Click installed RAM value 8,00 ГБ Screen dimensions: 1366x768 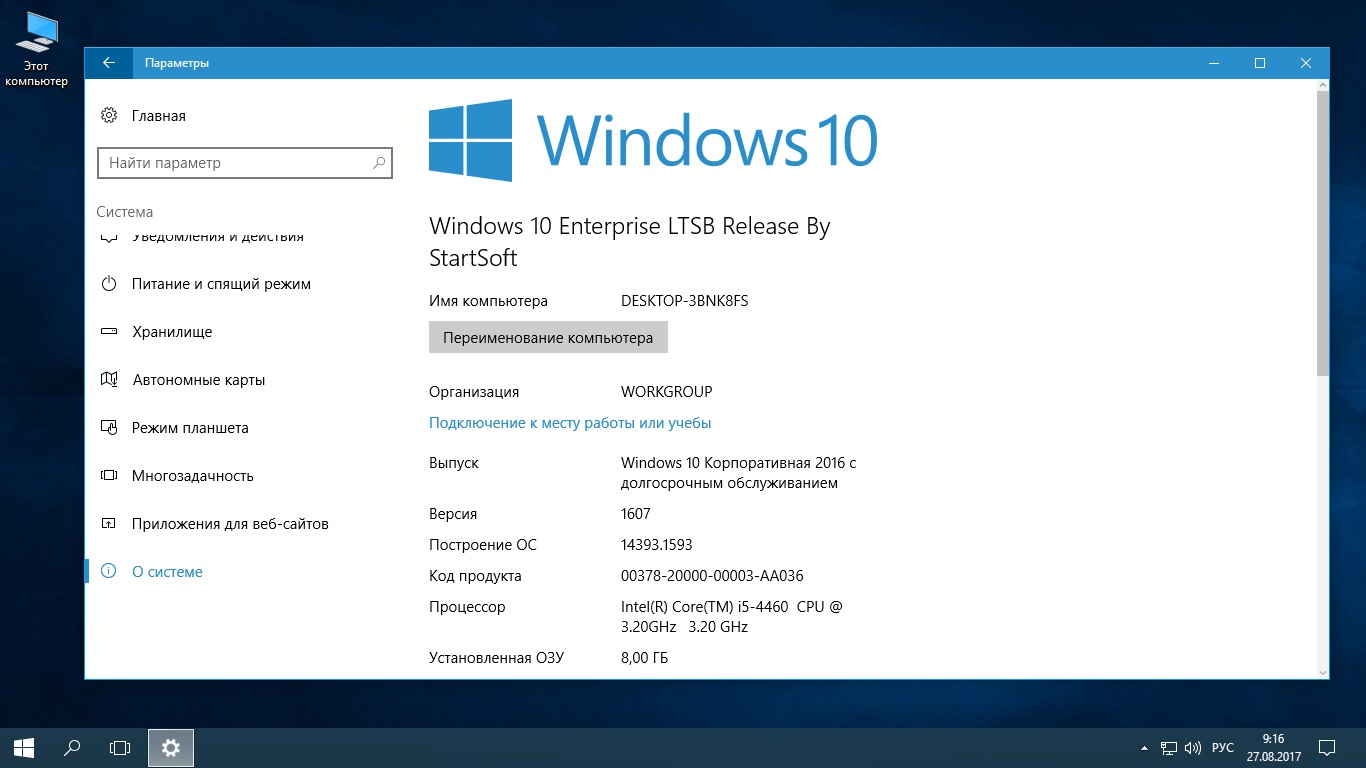[644, 658]
